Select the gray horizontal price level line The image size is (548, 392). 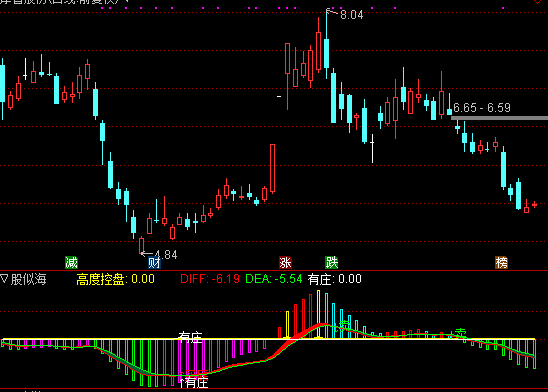coord(499,118)
